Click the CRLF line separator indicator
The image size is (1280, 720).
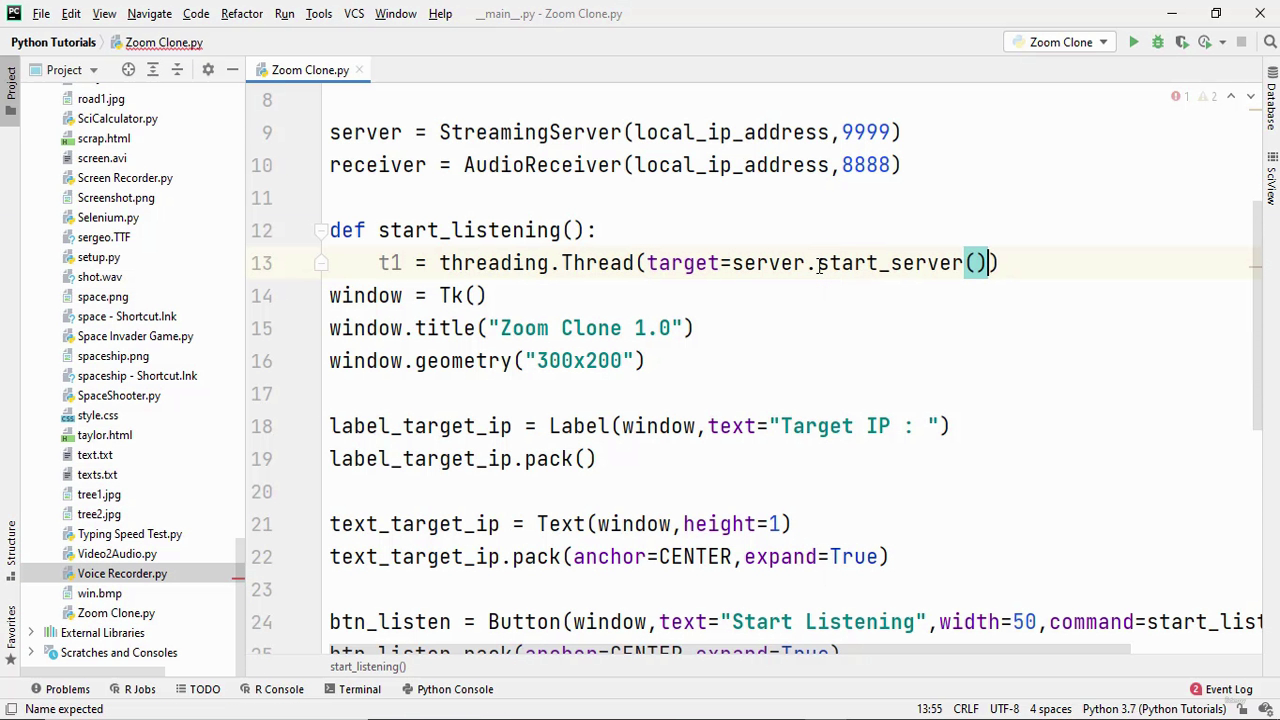pos(966,709)
